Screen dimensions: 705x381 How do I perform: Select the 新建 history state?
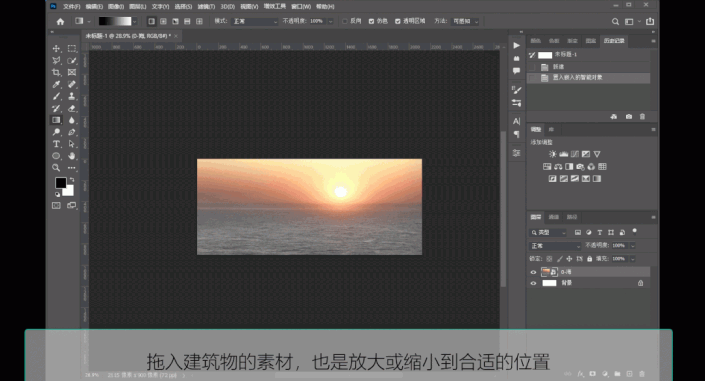pos(589,67)
